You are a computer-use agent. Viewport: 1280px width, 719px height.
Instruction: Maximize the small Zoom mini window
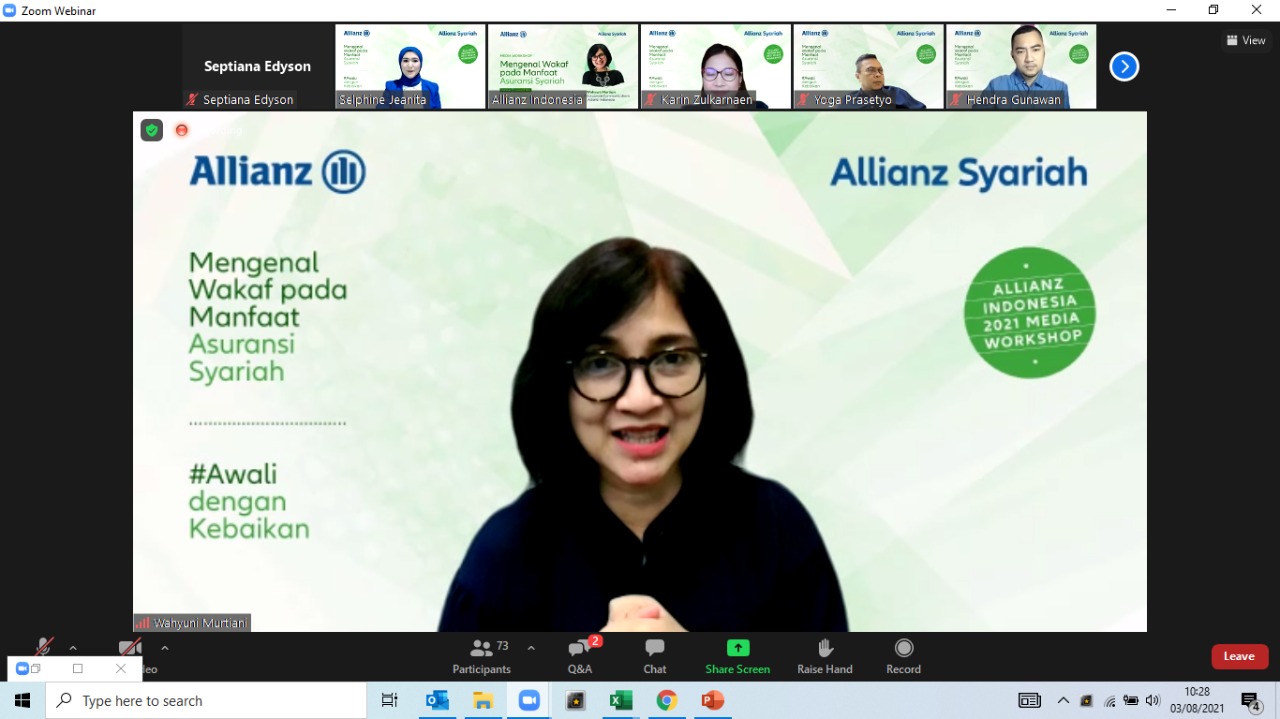point(78,669)
